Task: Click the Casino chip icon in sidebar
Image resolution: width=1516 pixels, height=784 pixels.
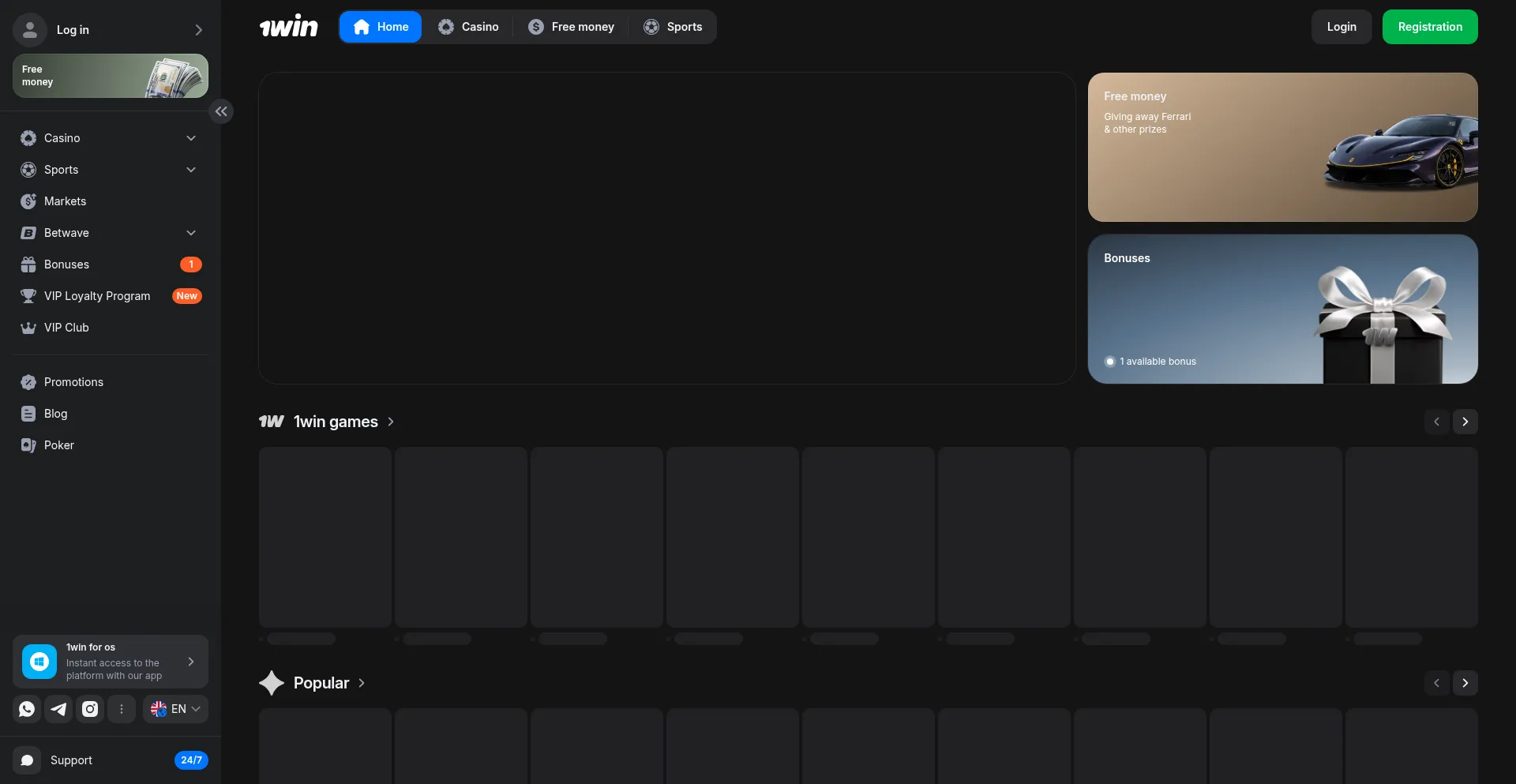Action: click(28, 138)
